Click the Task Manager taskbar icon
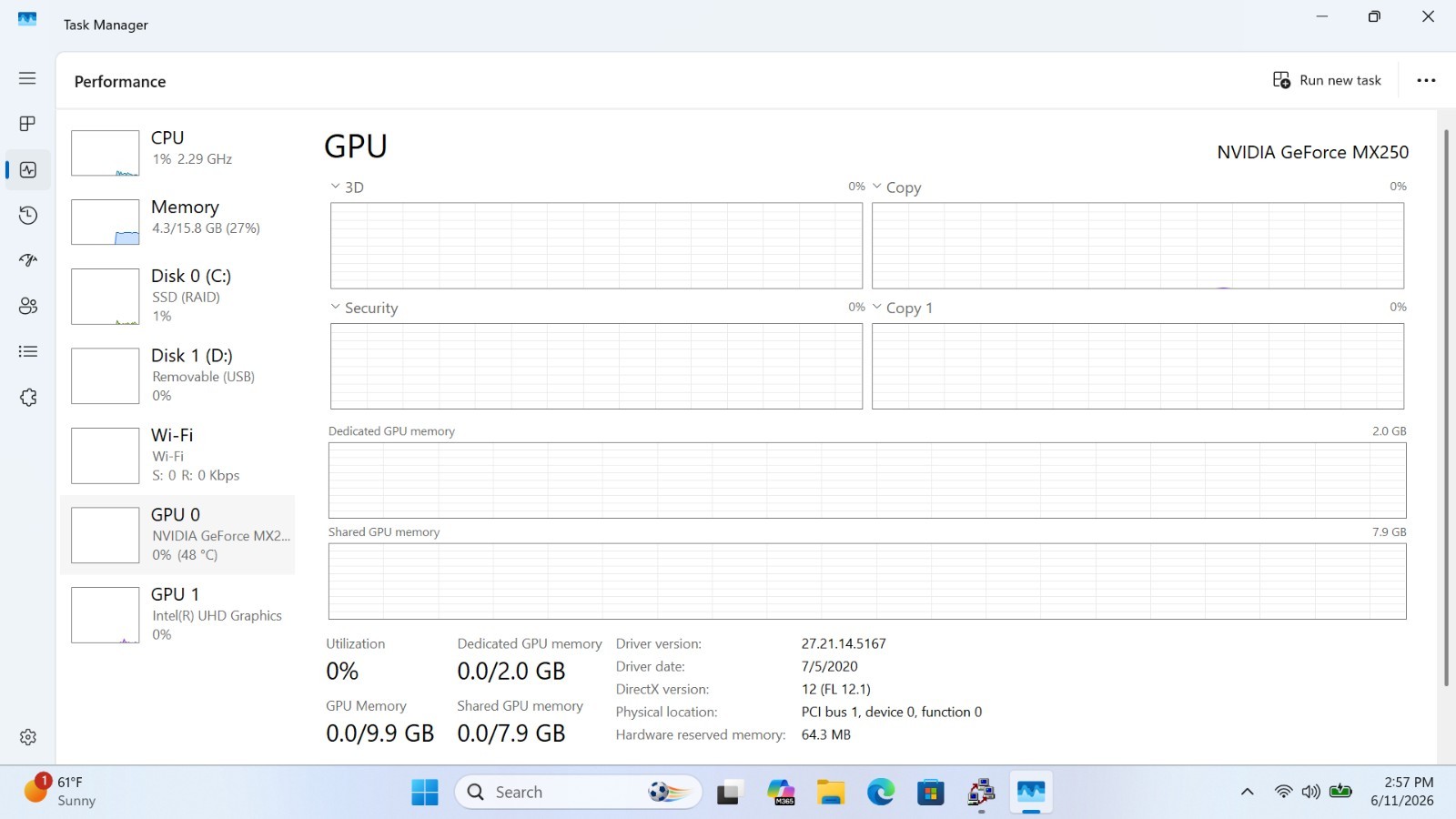Screen dimensions: 1456x819 pyautogui.click(x=1031, y=793)
